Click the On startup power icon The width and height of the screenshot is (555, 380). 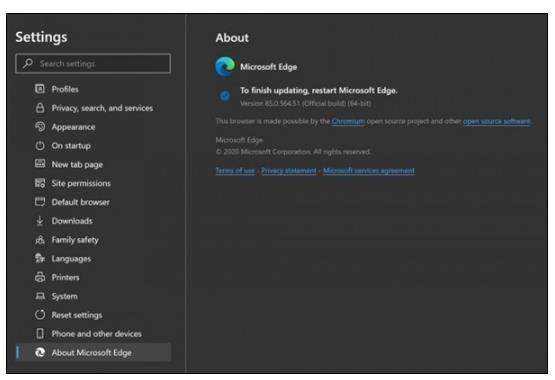tap(40, 145)
